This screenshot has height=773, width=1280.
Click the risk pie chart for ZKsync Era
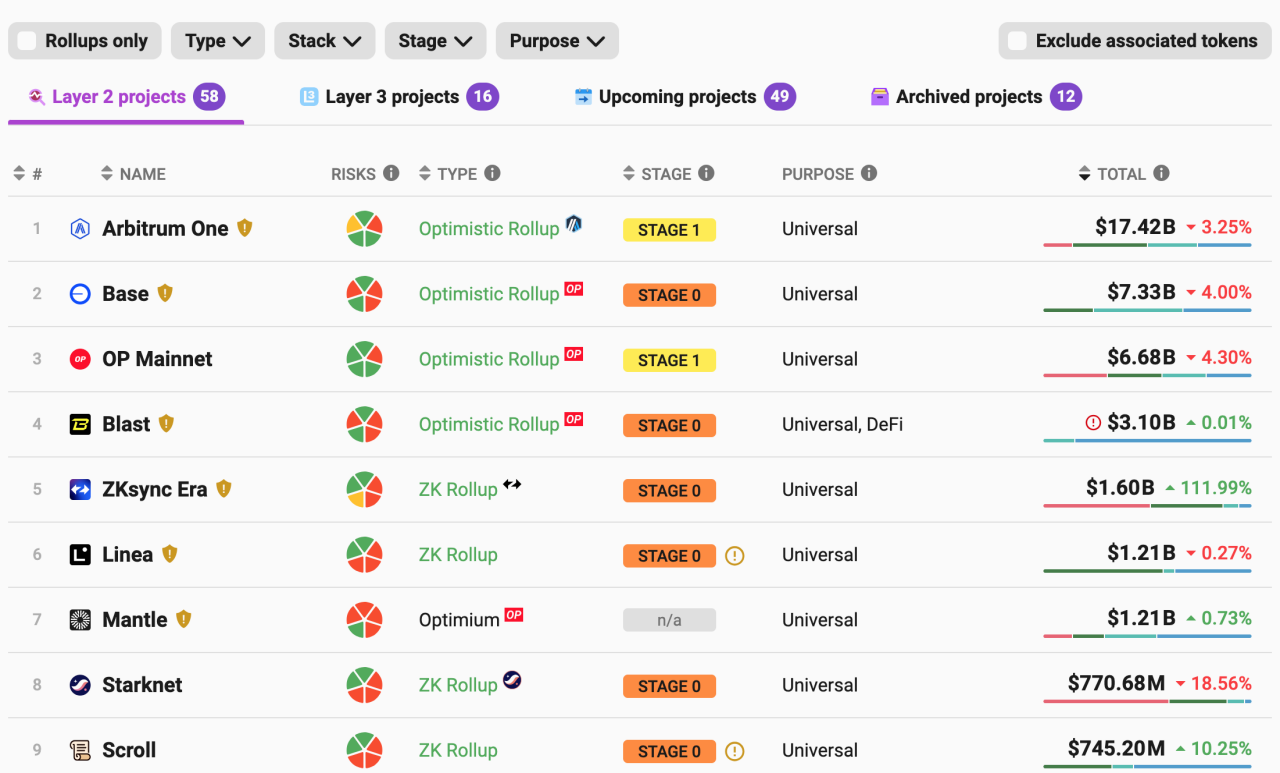pos(364,490)
